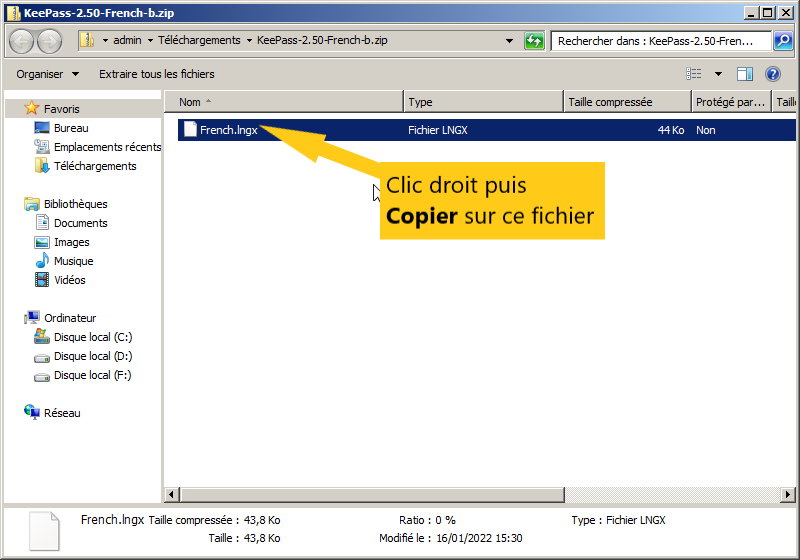Click the Documents library icon

pos(42,222)
